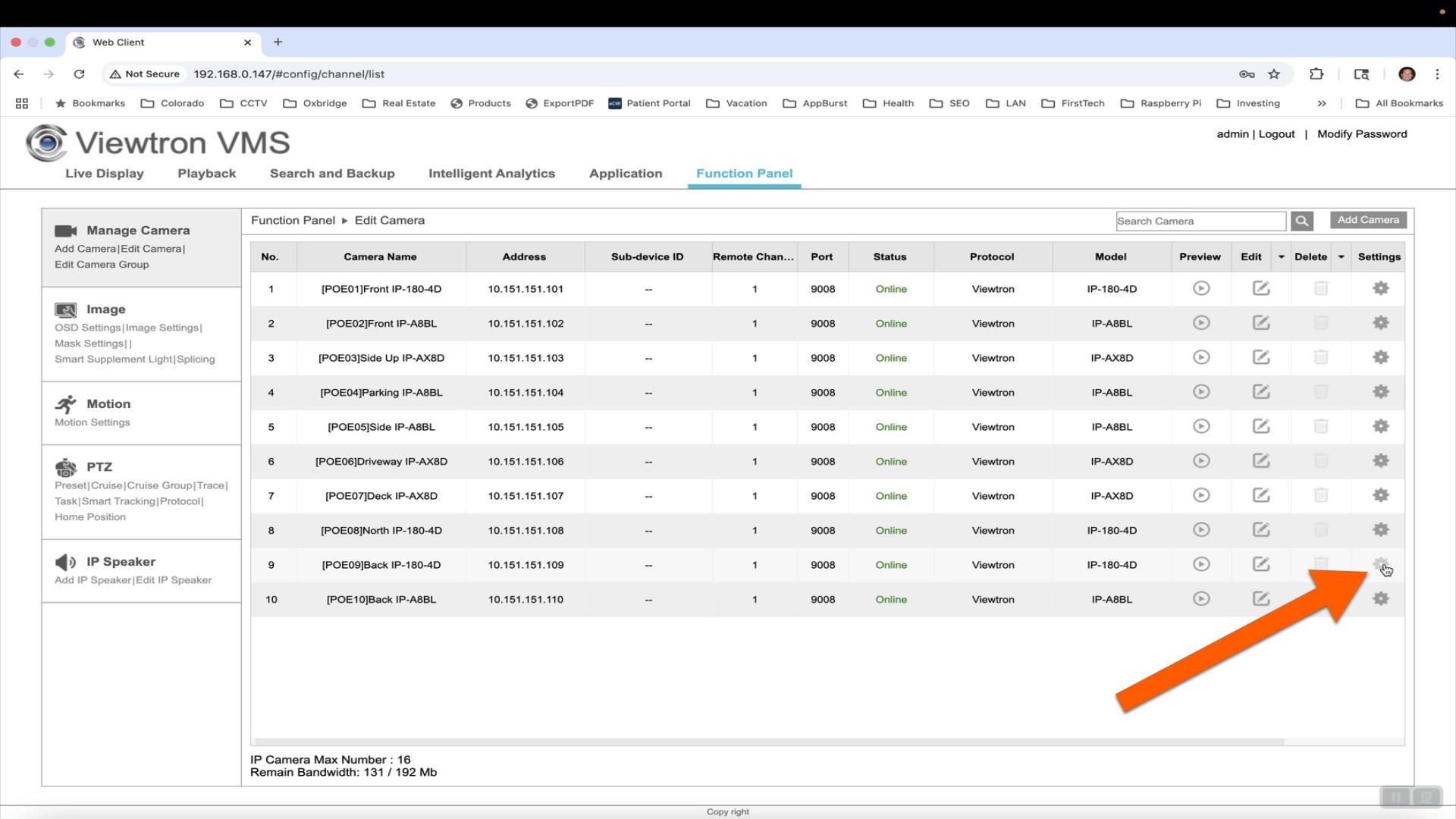The height and width of the screenshot is (819, 1456).
Task: Open the OSD Settings link
Action: click(87, 328)
